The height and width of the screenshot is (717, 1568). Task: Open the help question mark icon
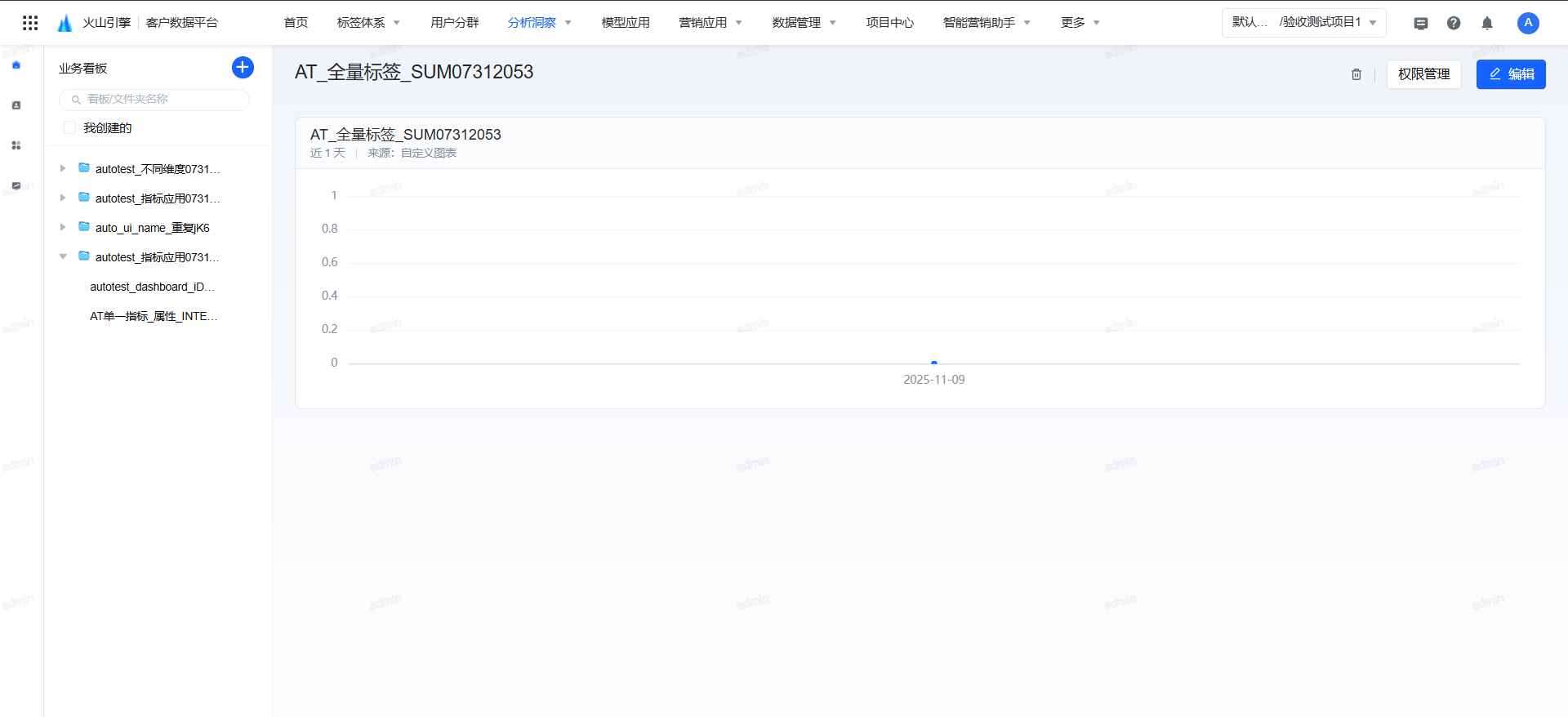click(1454, 24)
